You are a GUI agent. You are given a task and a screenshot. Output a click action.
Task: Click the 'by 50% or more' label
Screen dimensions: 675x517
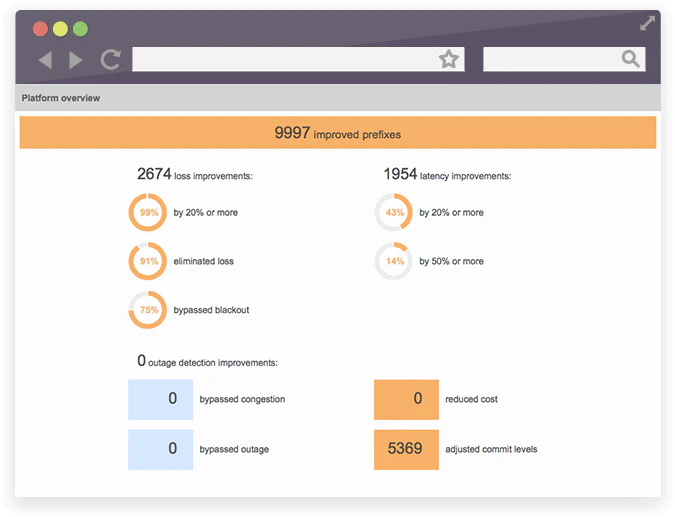point(452,261)
